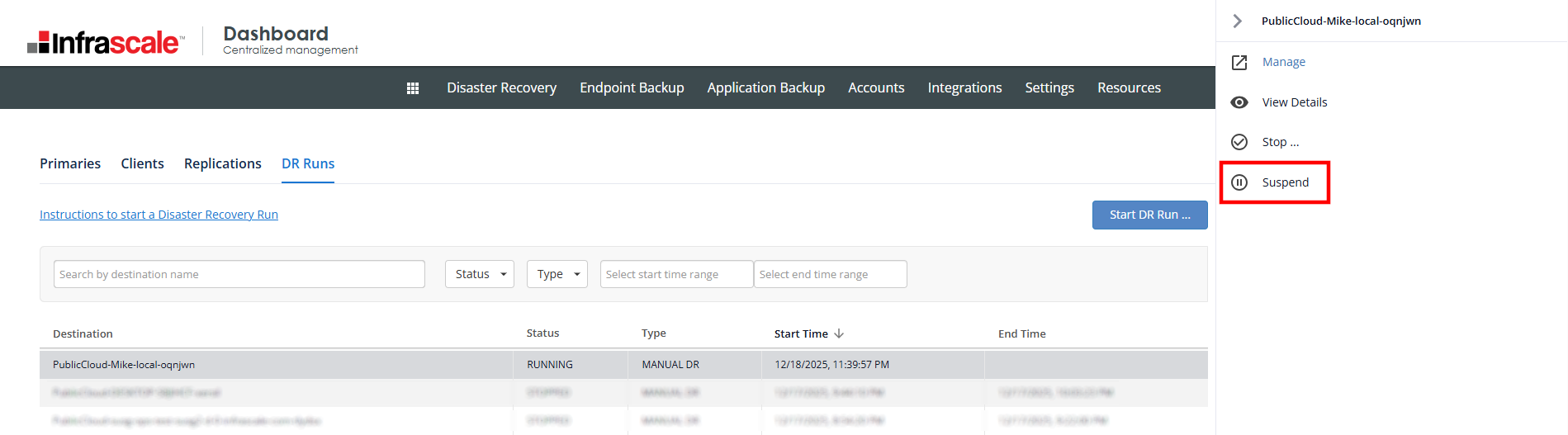Open Disaster Recovery menu

(501, 87)
